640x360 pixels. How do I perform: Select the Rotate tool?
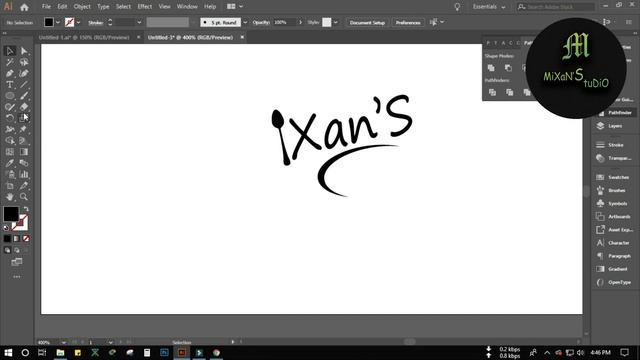(x=10, y=118)
